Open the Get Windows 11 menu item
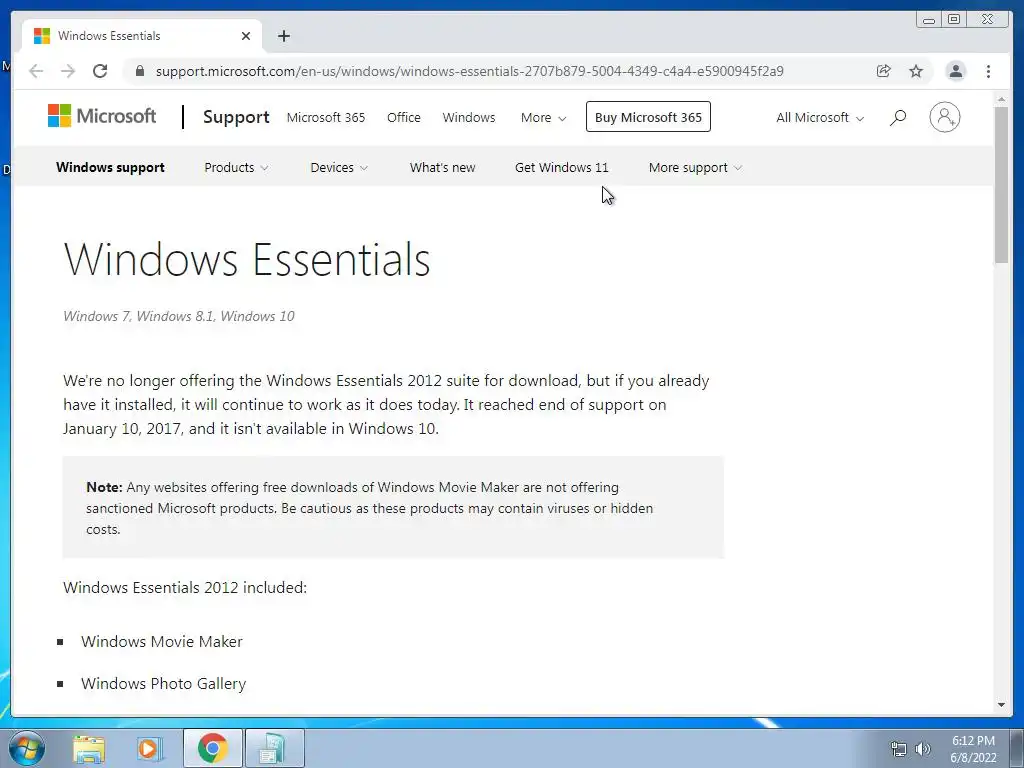The width and height of the screenshot is (1024, 768). 562,167
